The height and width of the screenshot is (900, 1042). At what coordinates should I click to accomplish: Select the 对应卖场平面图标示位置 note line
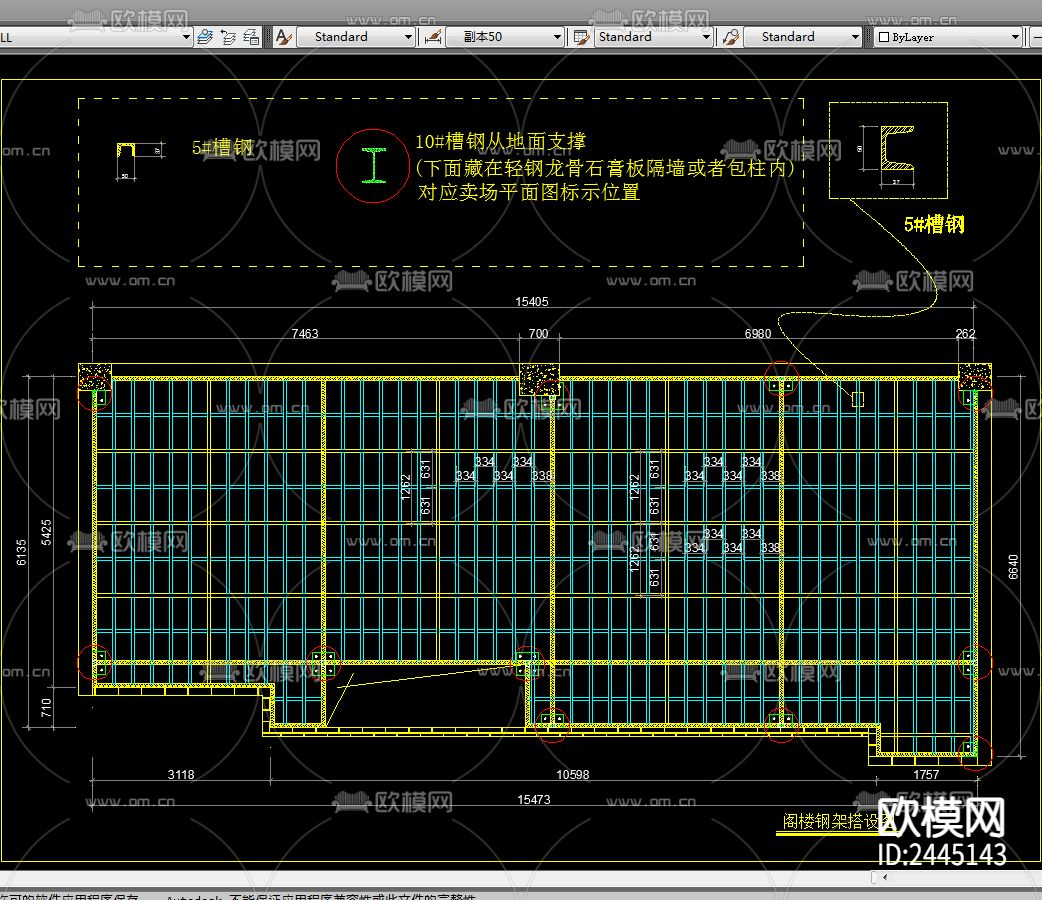click(528, 192)
